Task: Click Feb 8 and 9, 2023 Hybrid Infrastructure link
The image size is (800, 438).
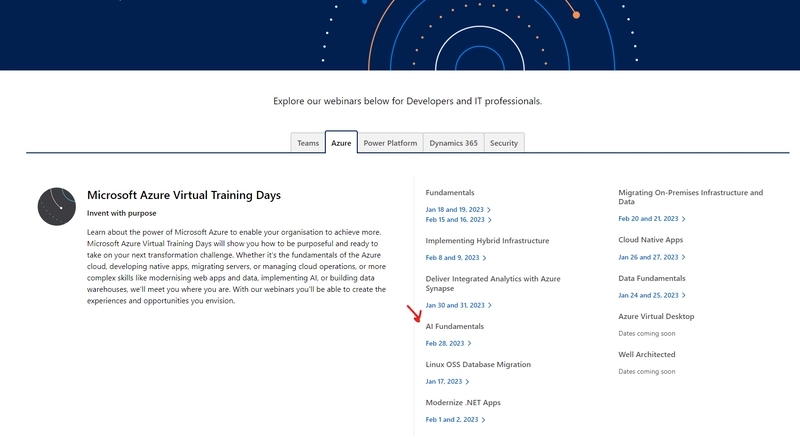Action: [452, 257]
